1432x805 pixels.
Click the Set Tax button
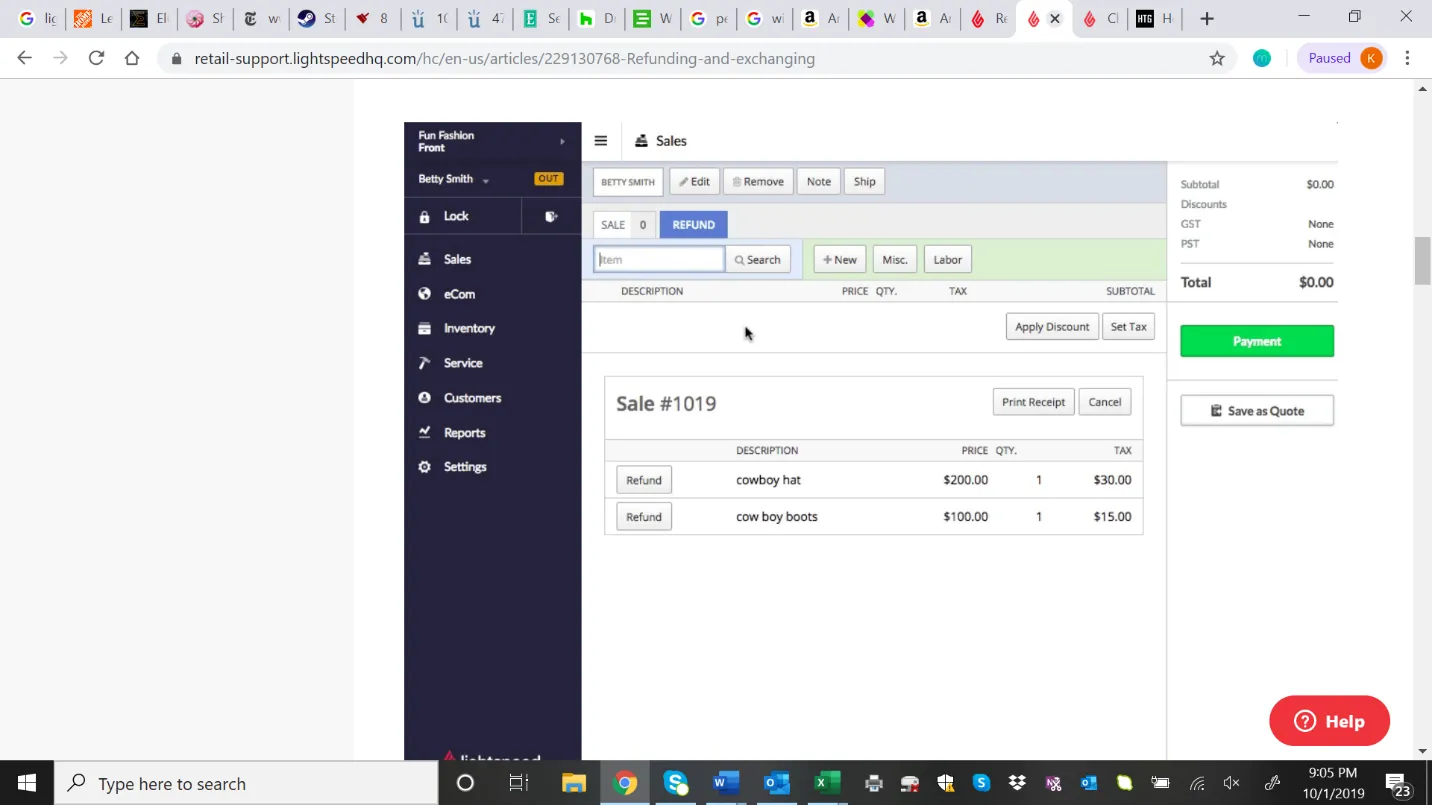(x=1129, y=327)
